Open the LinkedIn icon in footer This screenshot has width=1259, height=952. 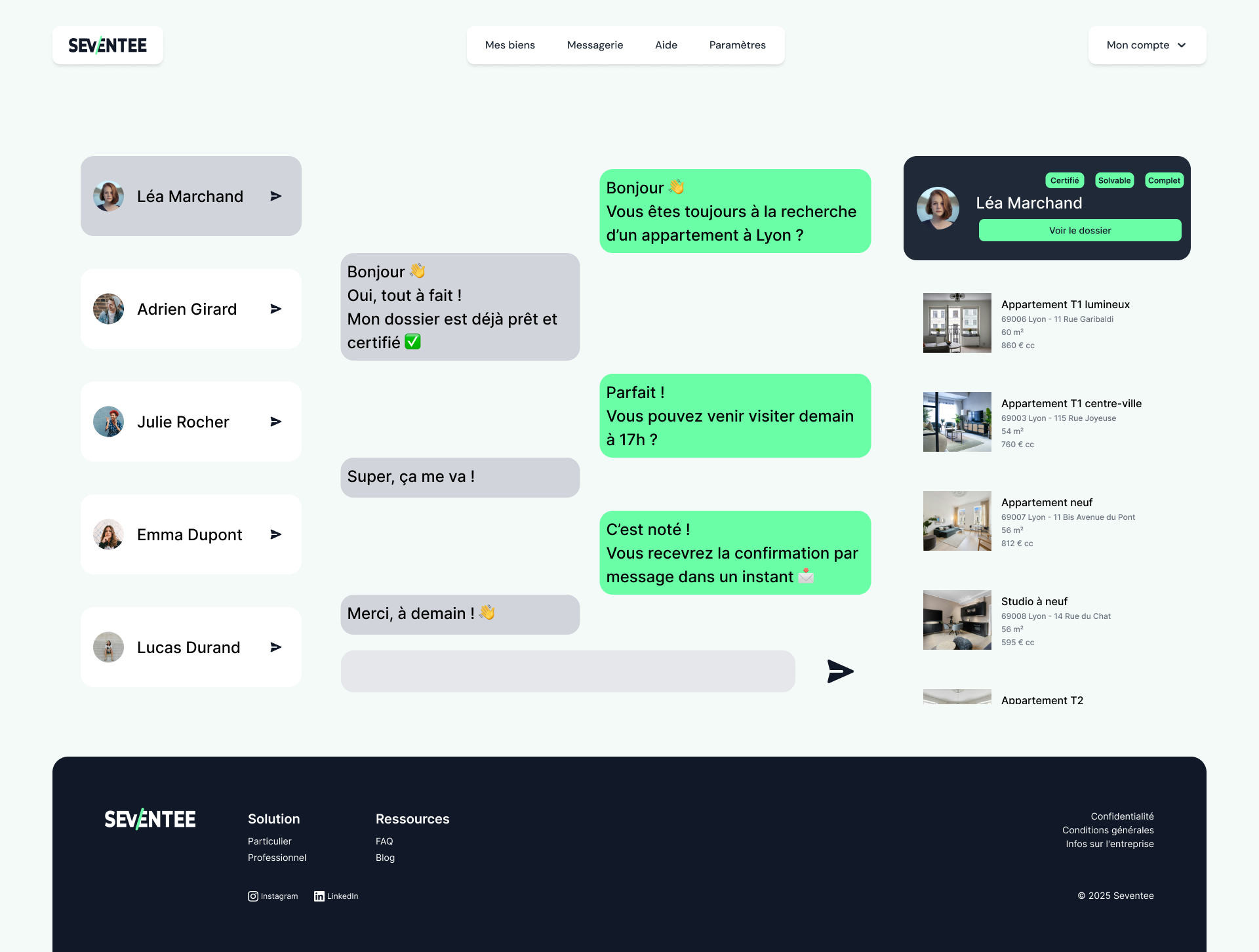point(319,896)
